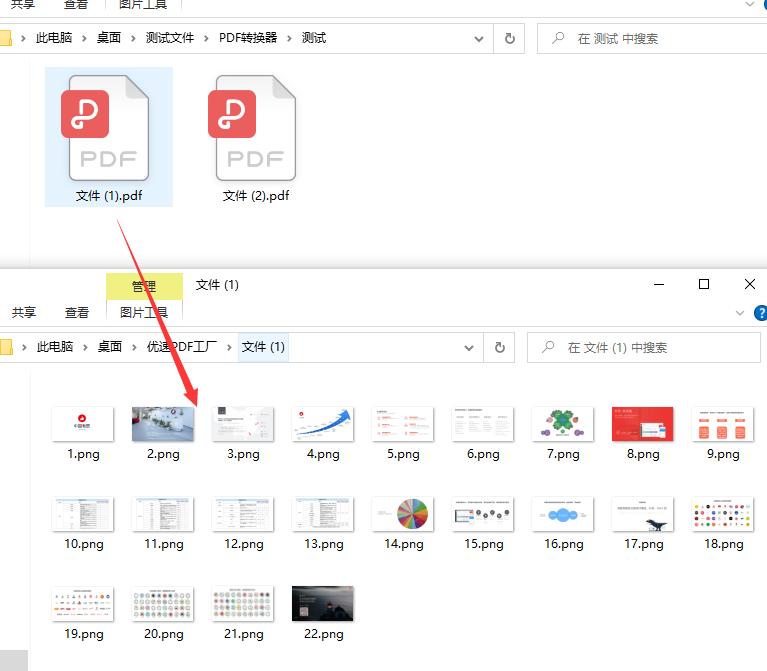Open 共享 tab in 文件 (1) window

(x=23, y=312)
